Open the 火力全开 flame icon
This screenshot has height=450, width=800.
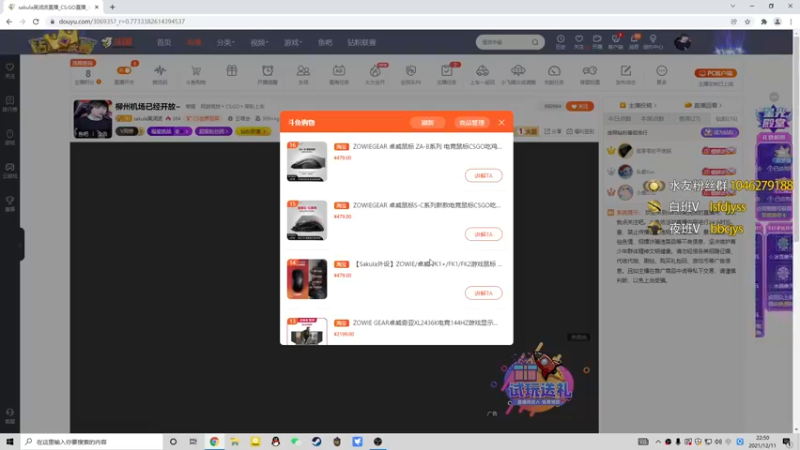click(x=375, y=73)
